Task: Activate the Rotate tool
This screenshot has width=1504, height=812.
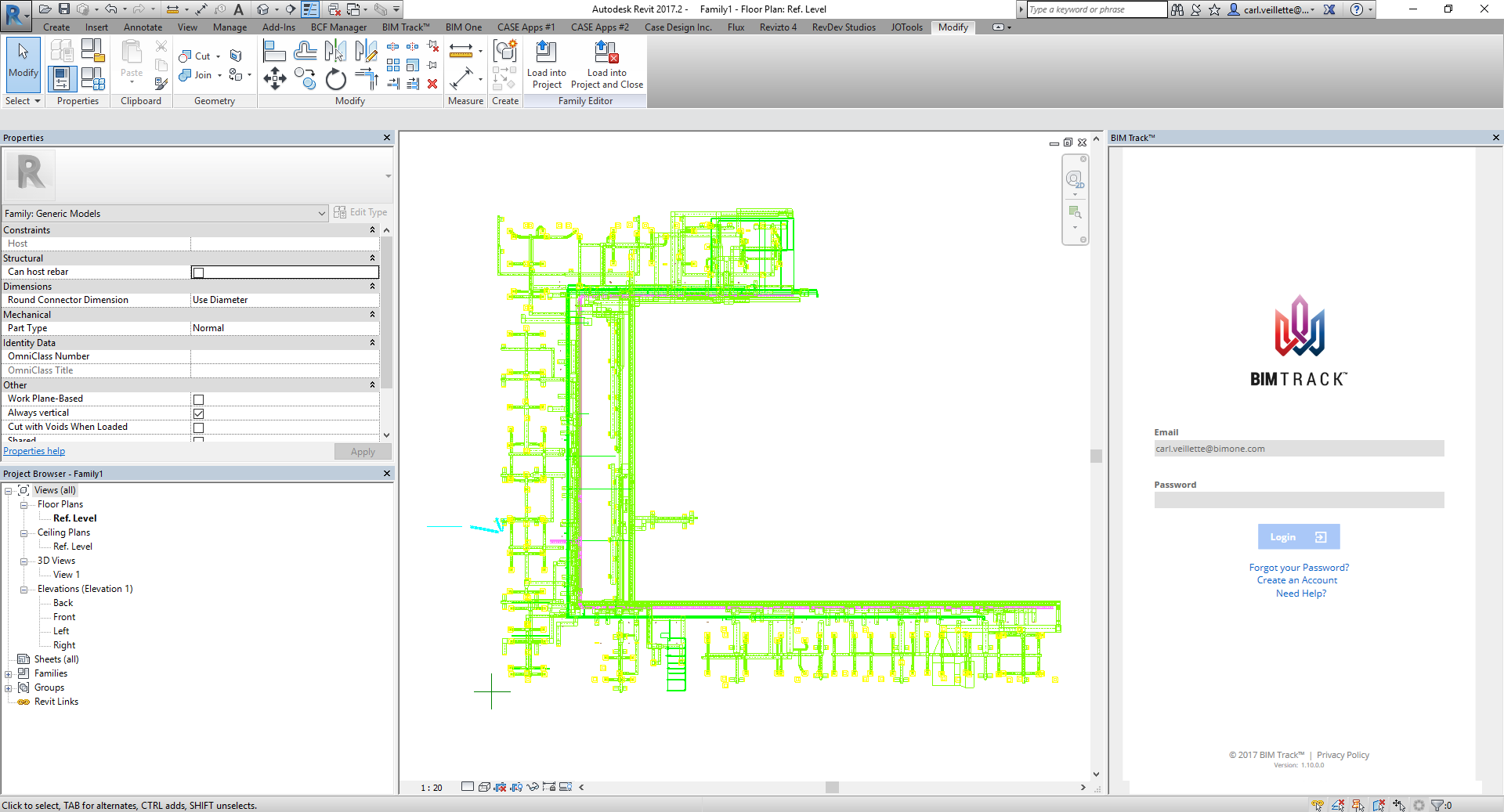Action: (x=335, y=79)
